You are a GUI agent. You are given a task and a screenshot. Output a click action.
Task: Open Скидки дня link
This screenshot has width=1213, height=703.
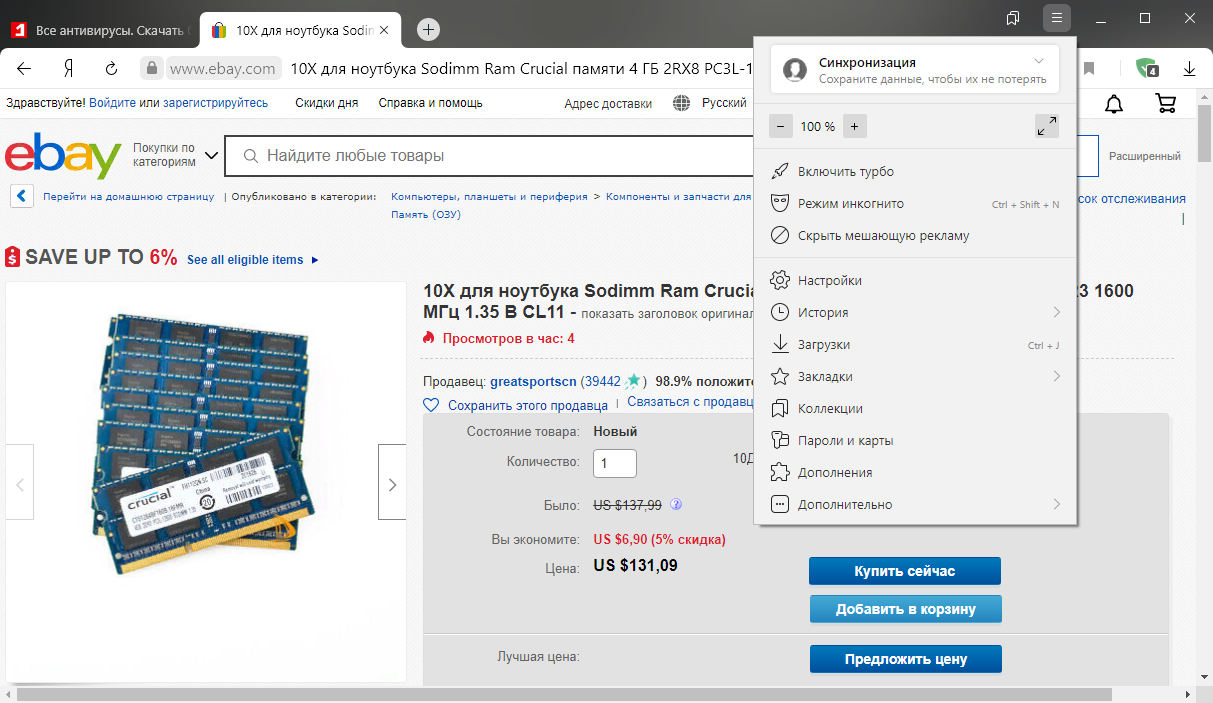coord(326,103)
